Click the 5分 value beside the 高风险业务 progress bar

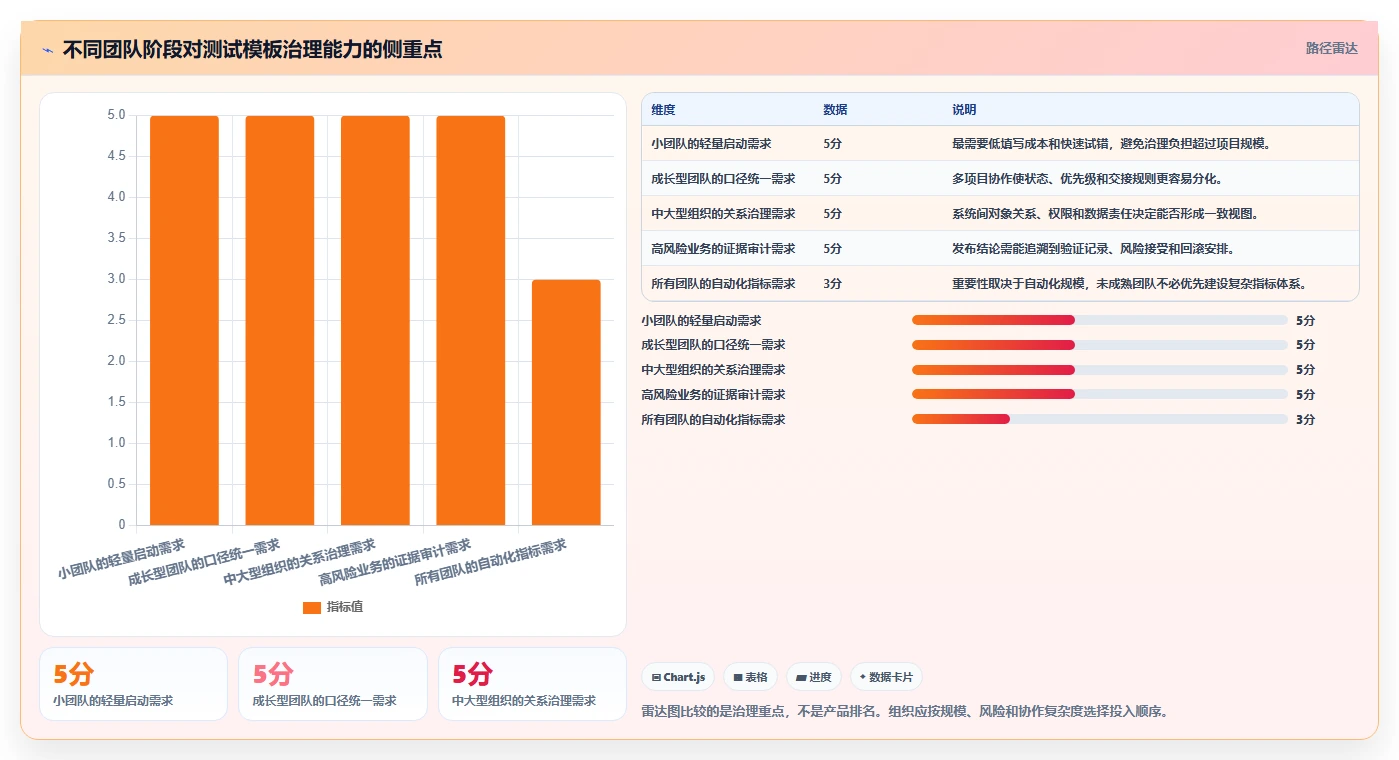[1305, 395]
